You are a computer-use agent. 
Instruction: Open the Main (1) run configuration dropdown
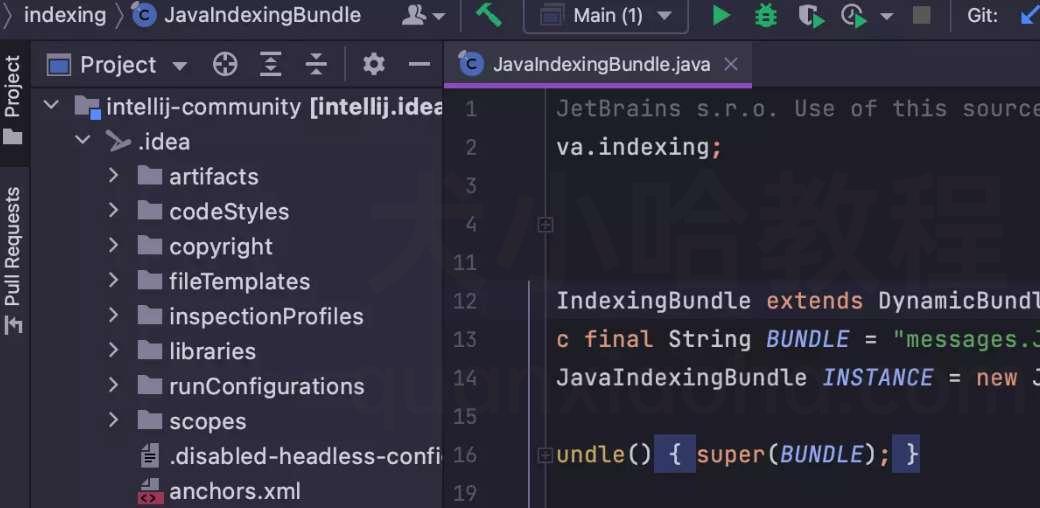[606, 15]
